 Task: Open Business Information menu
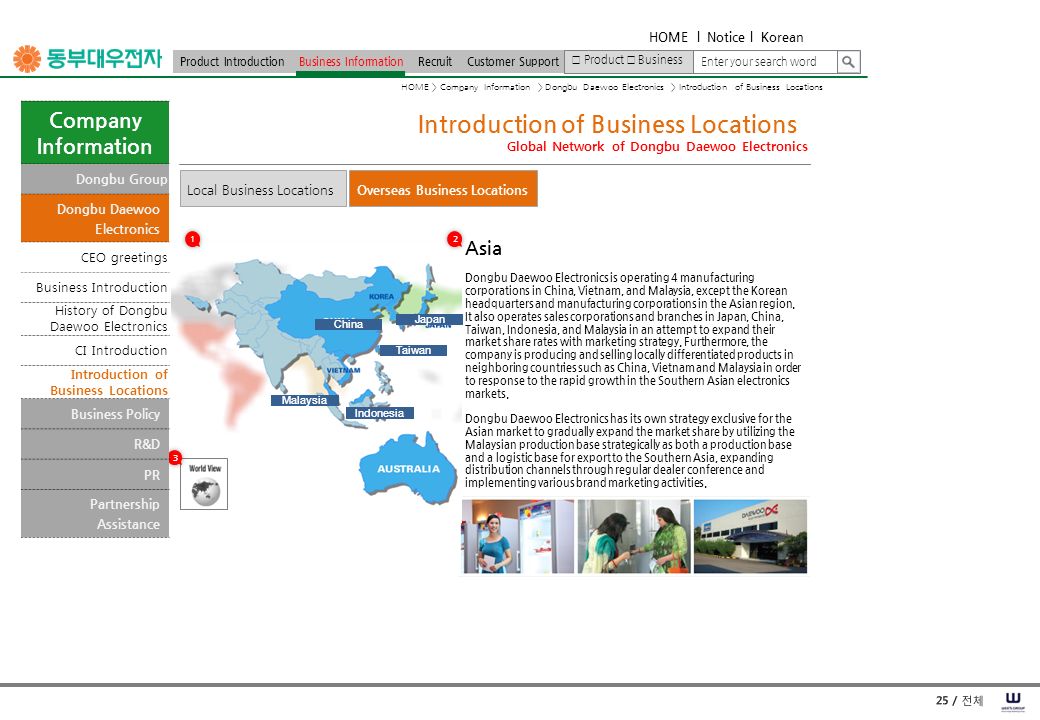pyautogui.click(x=351, y=62)
